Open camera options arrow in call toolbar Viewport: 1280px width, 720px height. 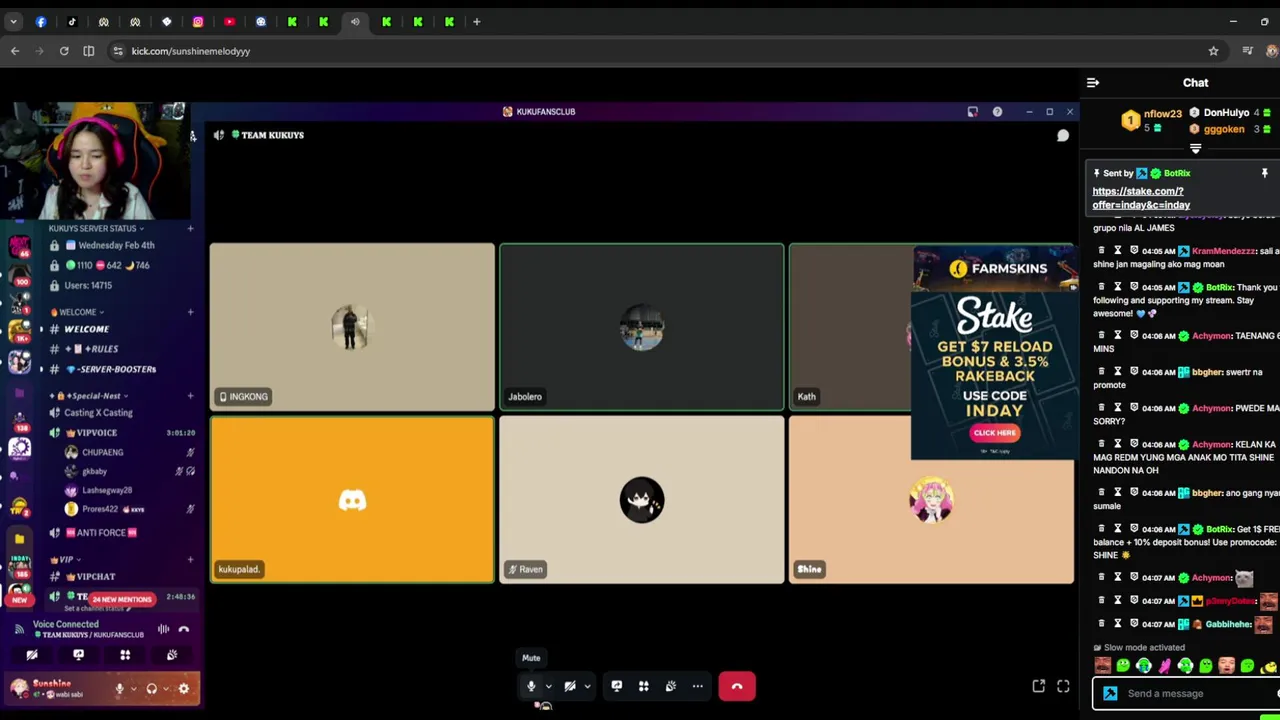click(x=587, y=687)
